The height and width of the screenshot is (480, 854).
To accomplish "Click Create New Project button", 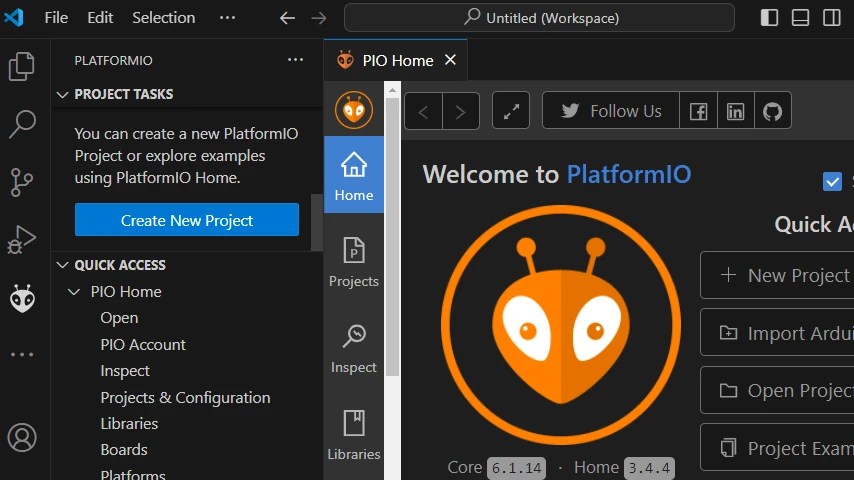I will (187, 220).
